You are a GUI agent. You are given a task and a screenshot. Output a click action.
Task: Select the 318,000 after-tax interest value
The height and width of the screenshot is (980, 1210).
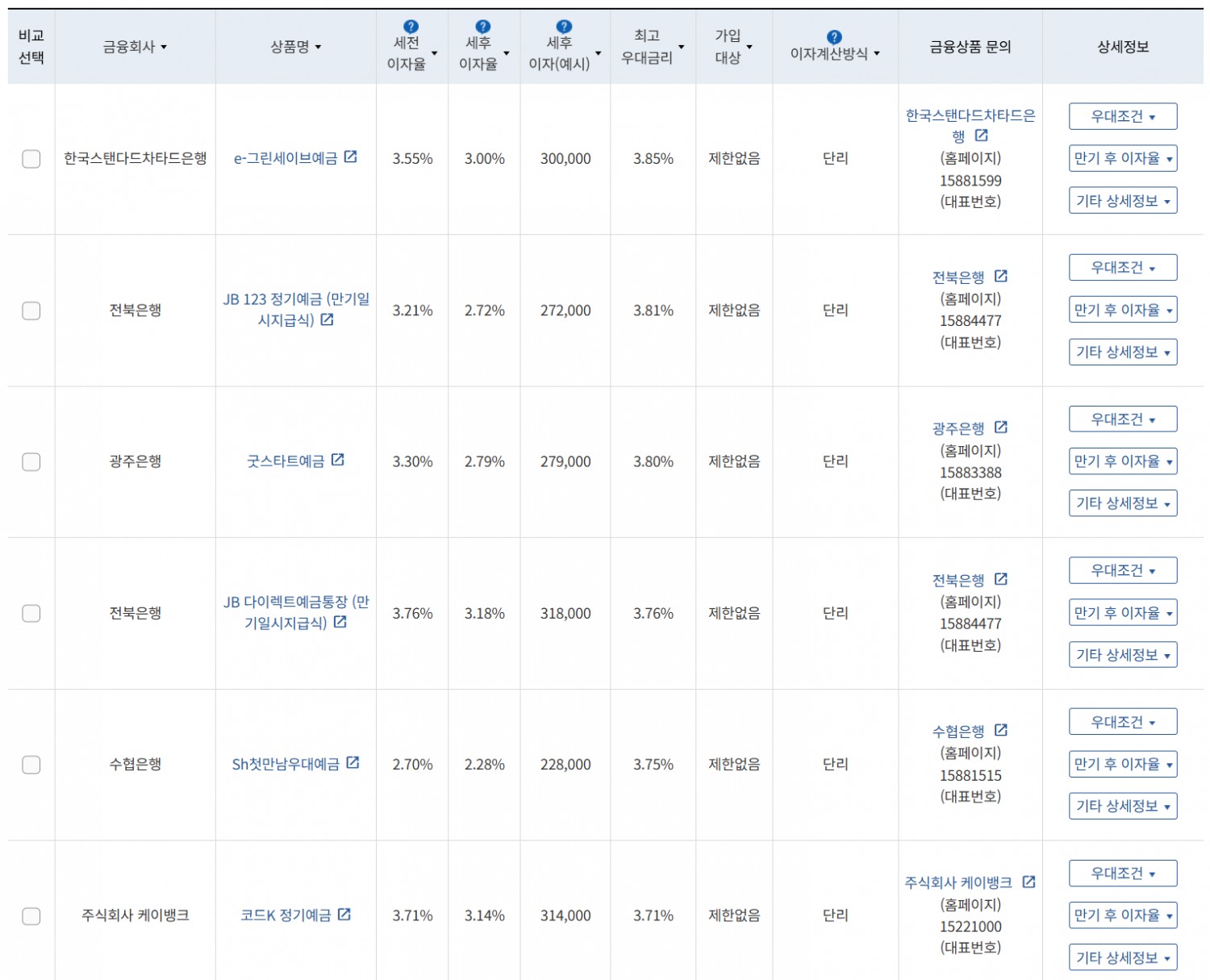(565, 613)
